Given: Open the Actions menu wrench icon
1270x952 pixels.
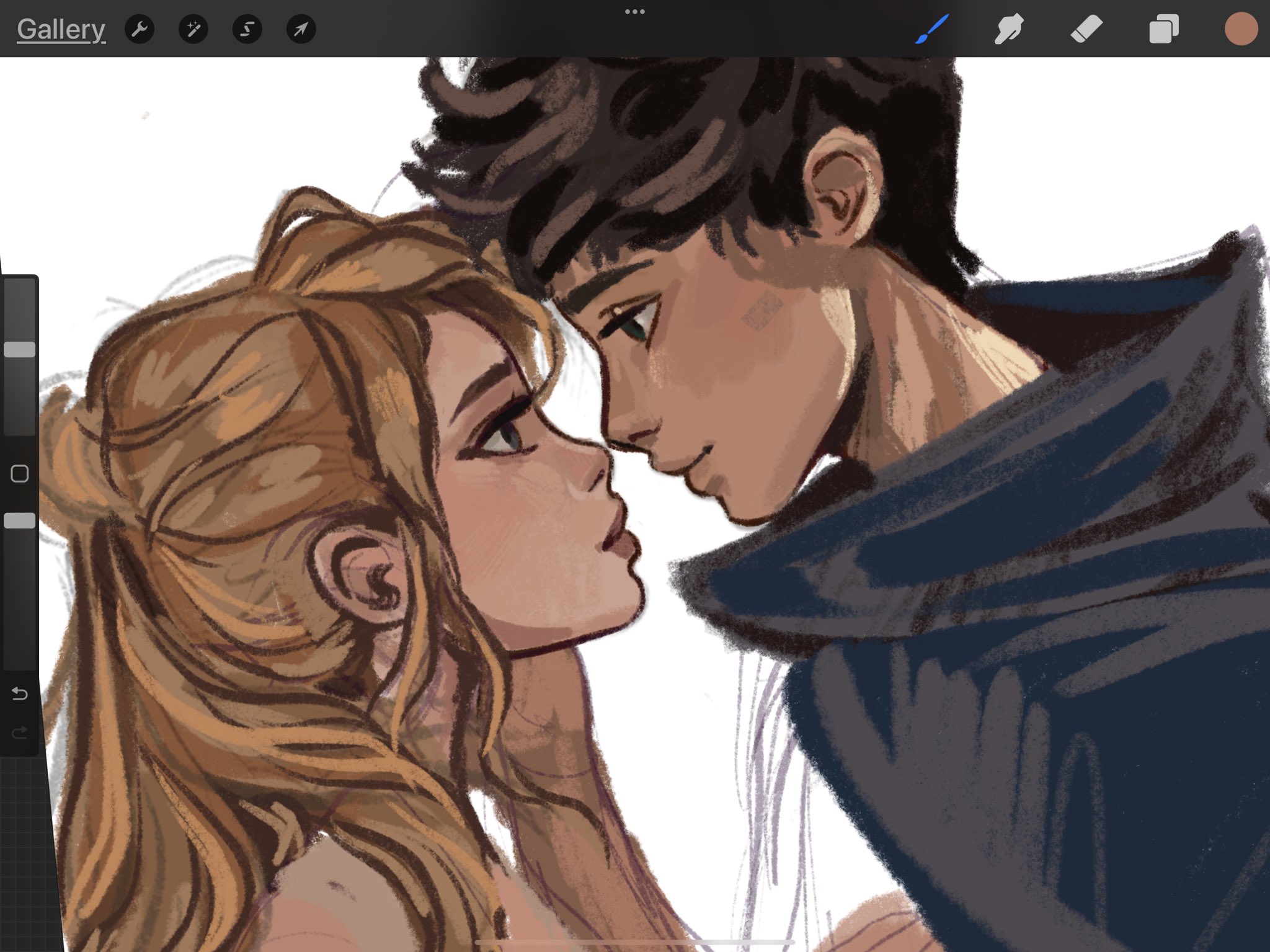Looking at the screenshot, I should click(x=139, y=29).
